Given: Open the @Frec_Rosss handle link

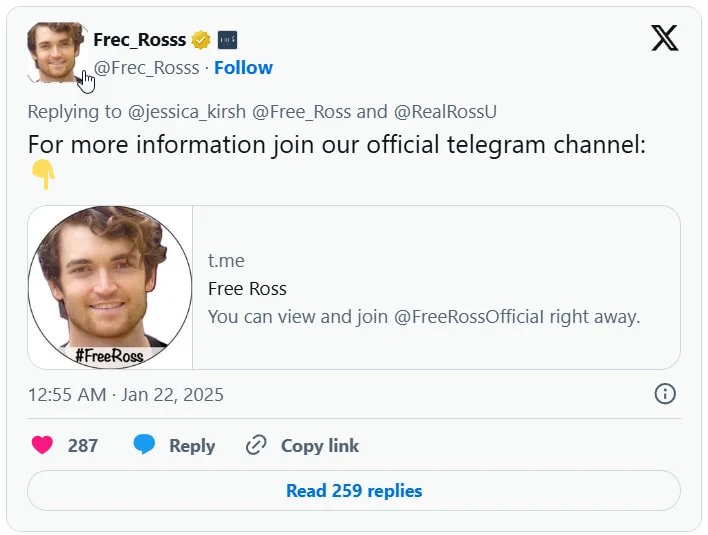Looking at the screenshot, I should (147, 68).
